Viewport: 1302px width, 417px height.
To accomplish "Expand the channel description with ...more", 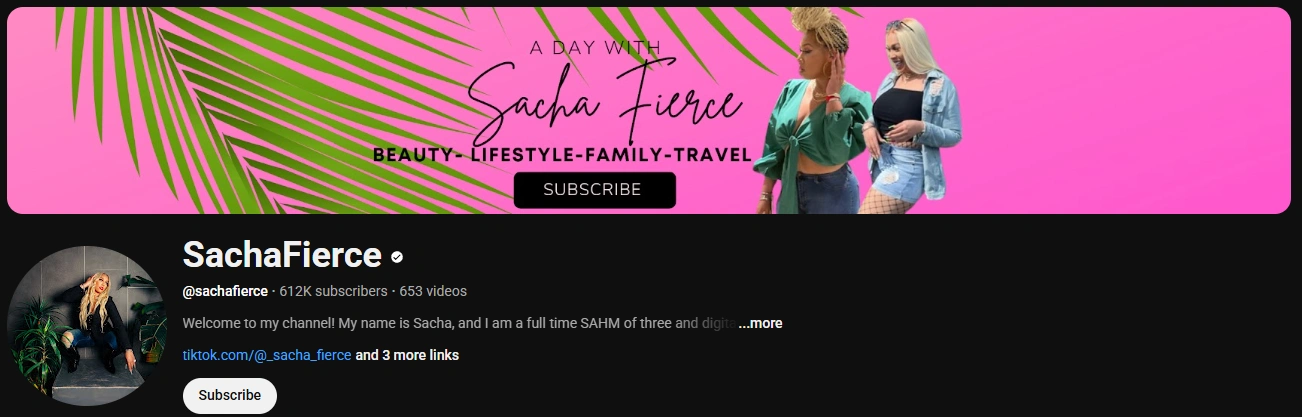I will (x=760, y=323).
